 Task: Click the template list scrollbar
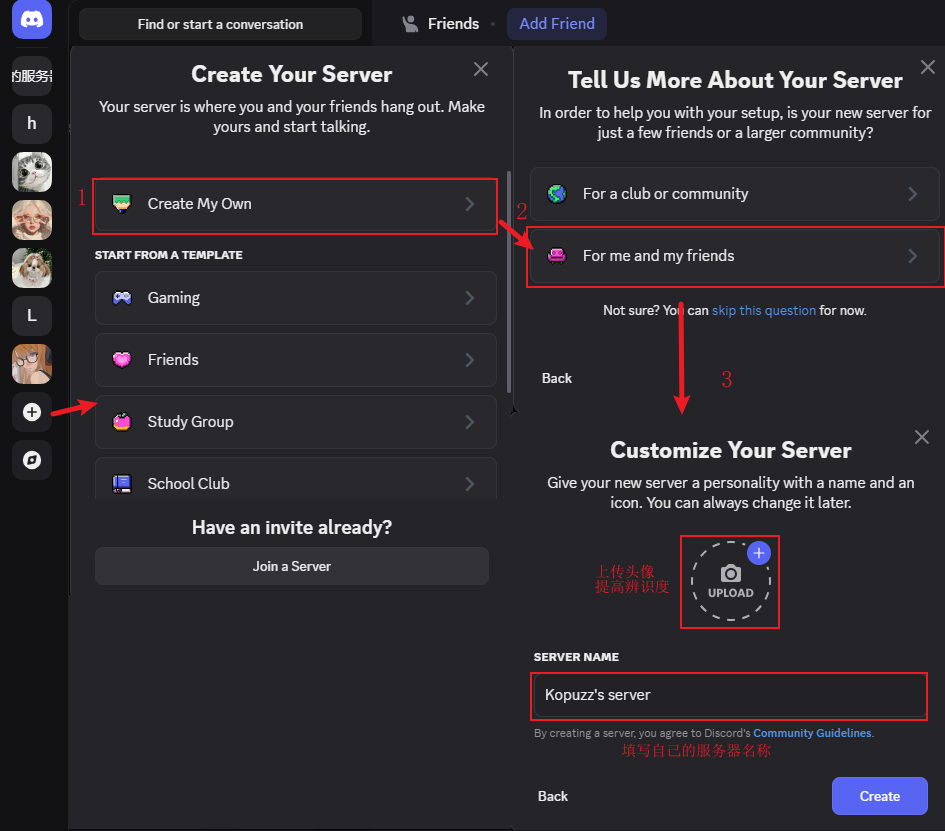(509, 282)
